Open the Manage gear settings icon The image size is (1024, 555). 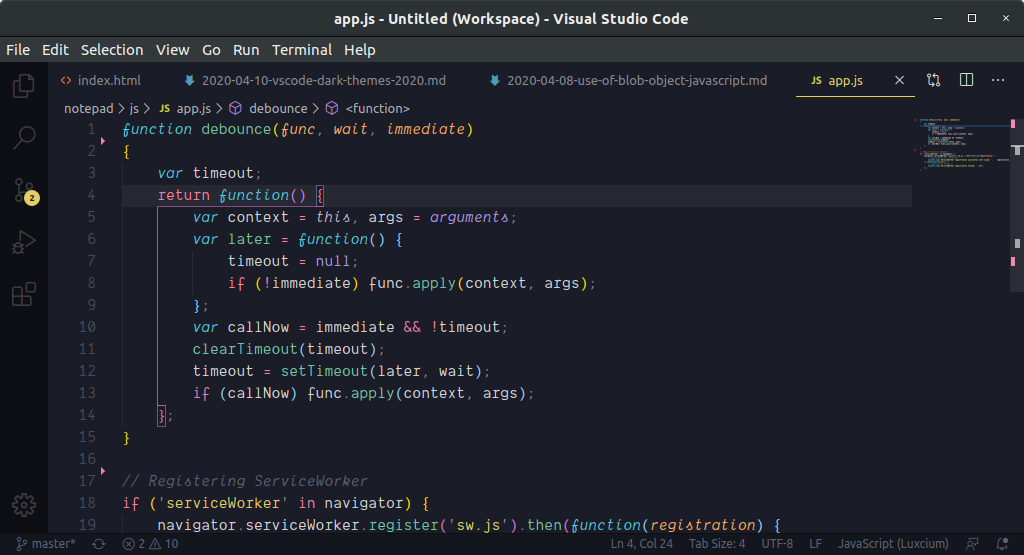(24, 505)
